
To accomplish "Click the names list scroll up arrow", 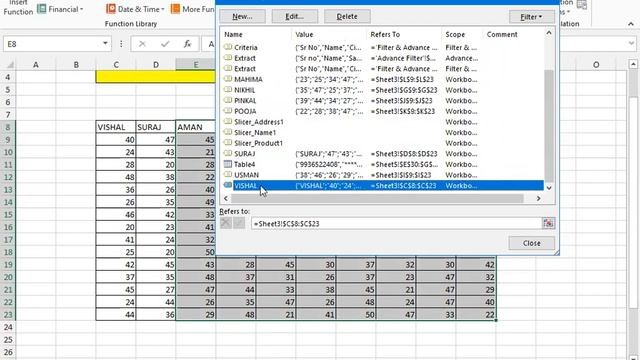I will [549, 33].
